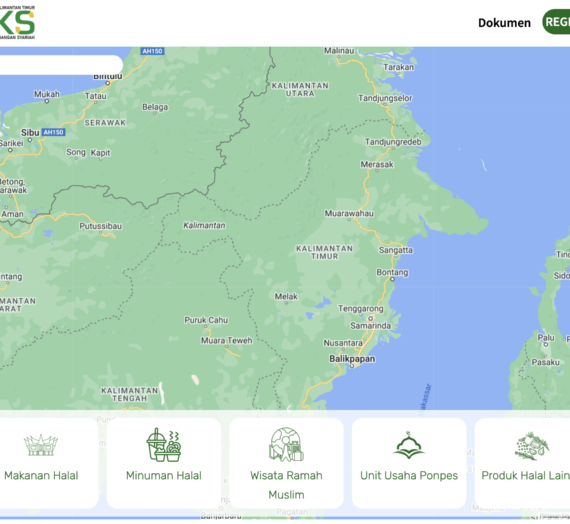Screen dimensions: 570x524
Task: Click the AH150 road badge near Sibu
Action: pos(53,132)
